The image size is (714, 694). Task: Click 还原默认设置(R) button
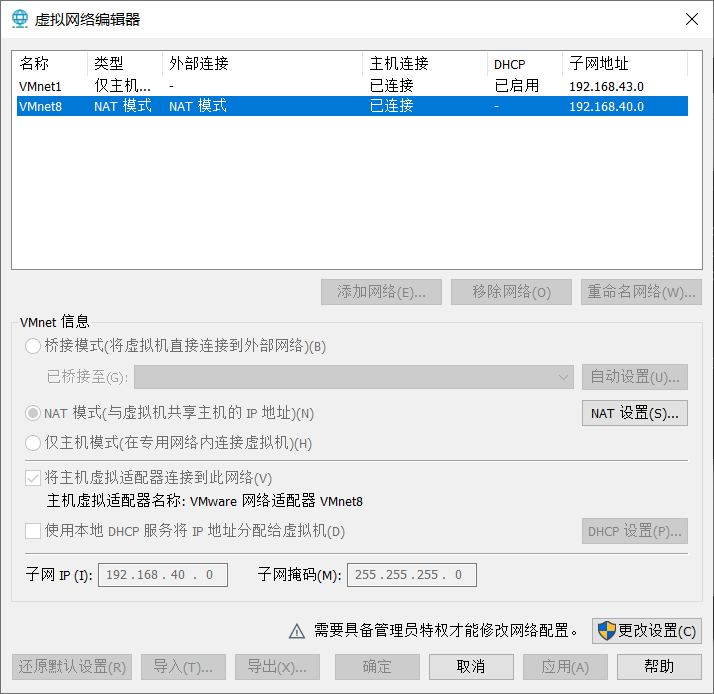(x=72, y=667)
